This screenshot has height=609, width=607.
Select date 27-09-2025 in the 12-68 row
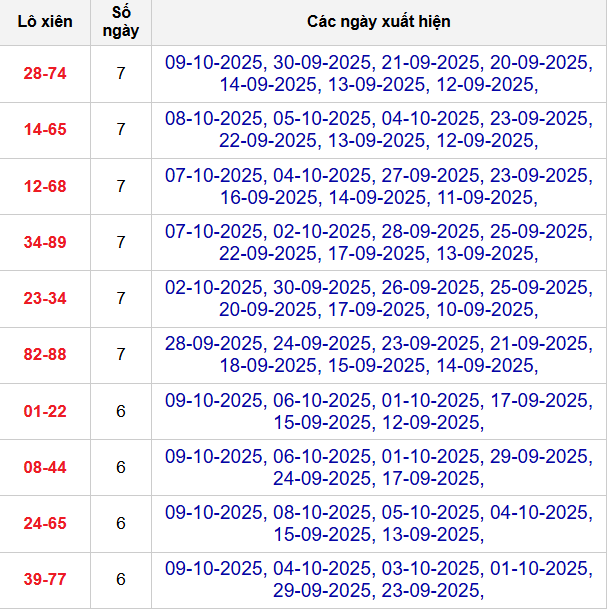(x=430, y=175)
